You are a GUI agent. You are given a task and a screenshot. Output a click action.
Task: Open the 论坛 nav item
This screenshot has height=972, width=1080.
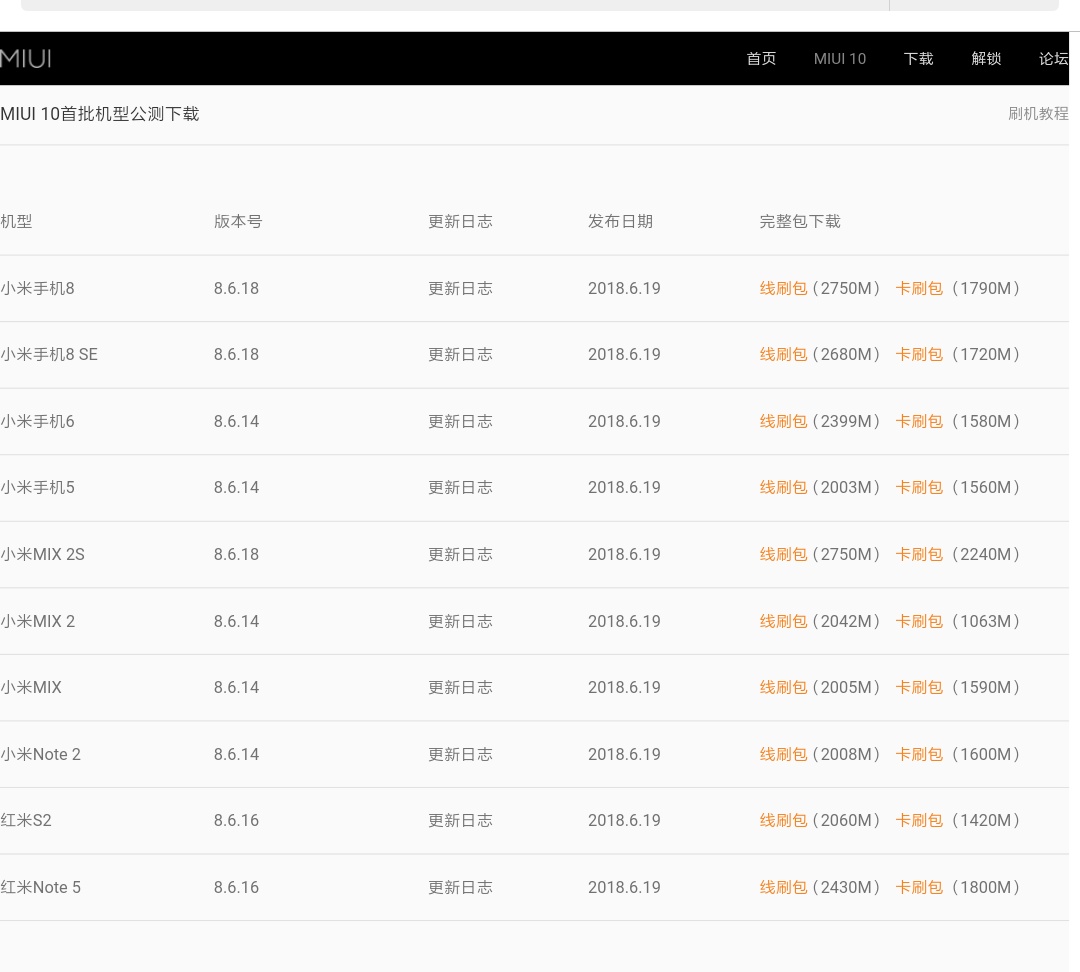click(1053, 59)
